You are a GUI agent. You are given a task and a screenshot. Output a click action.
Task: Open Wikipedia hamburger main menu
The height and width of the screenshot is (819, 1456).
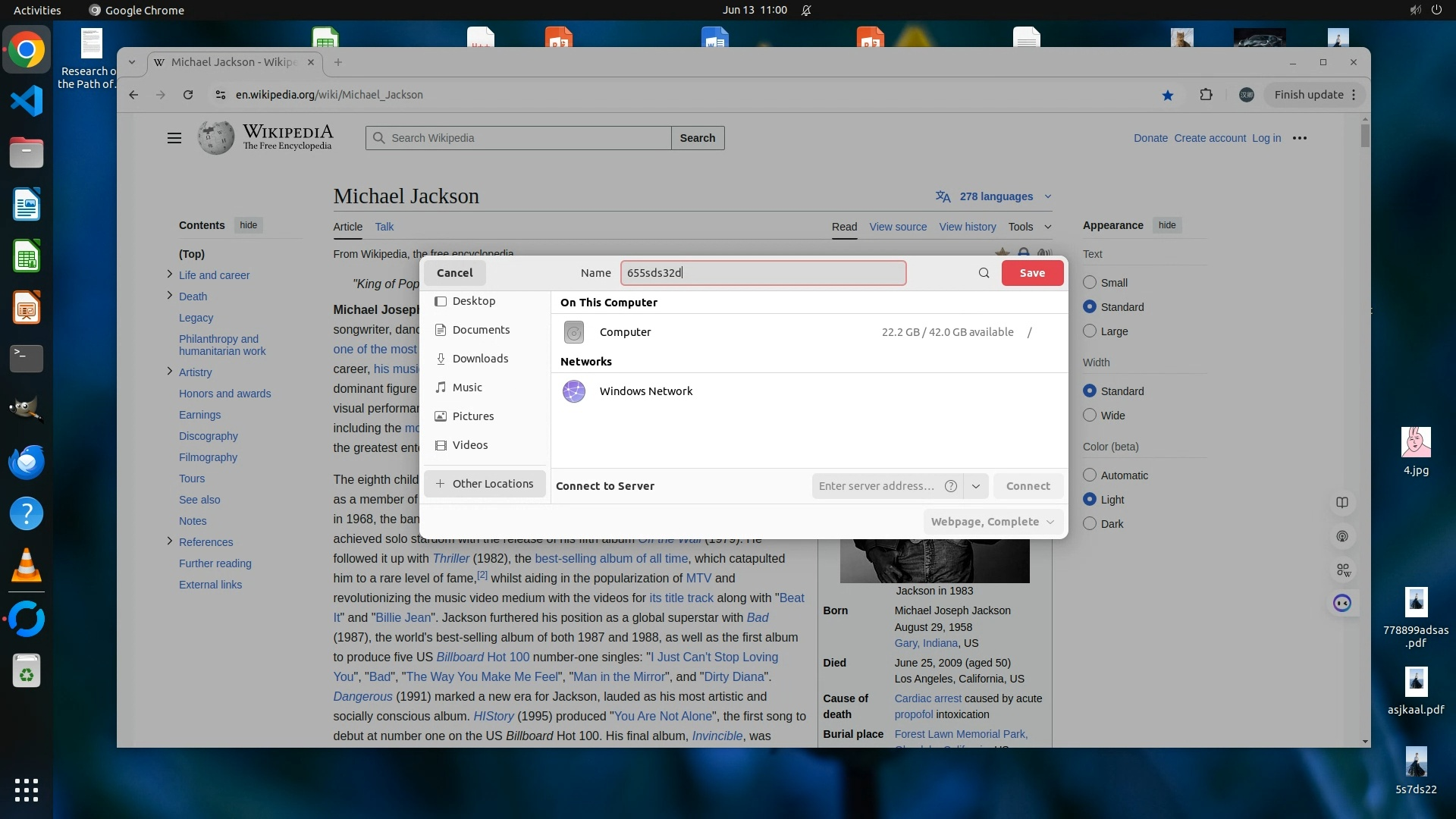174,138
